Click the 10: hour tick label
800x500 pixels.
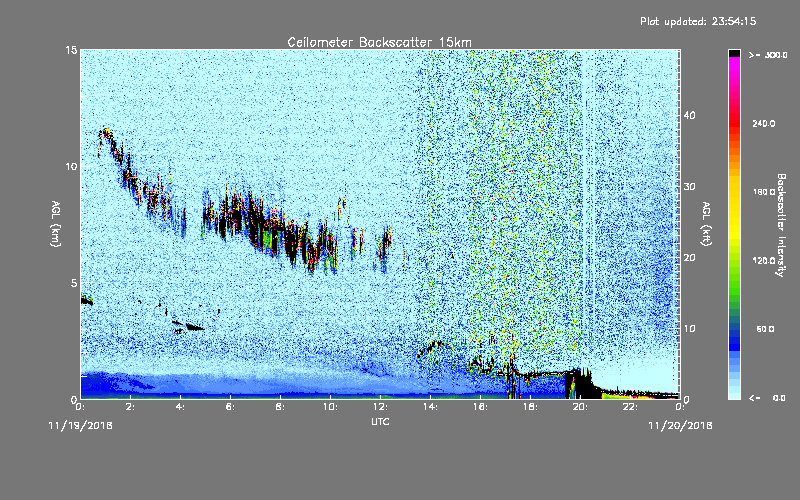point(331,407)
